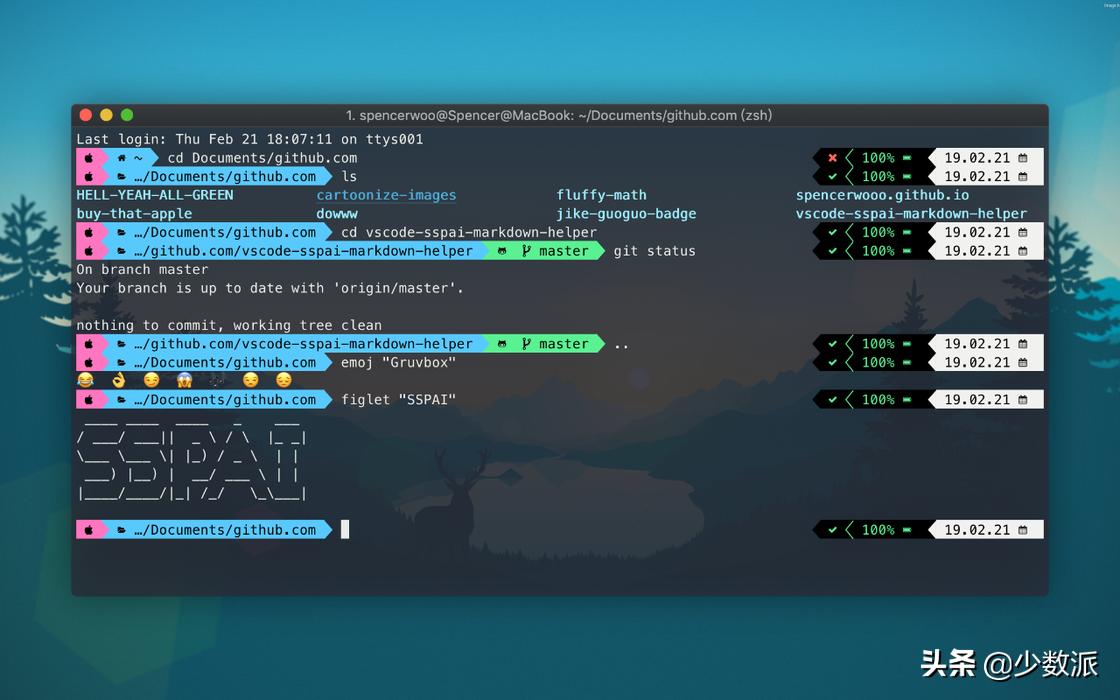Screen dimensions: 1120x700
Task: Click the 'Your branch is up to date' line
Action: [270, 288]
